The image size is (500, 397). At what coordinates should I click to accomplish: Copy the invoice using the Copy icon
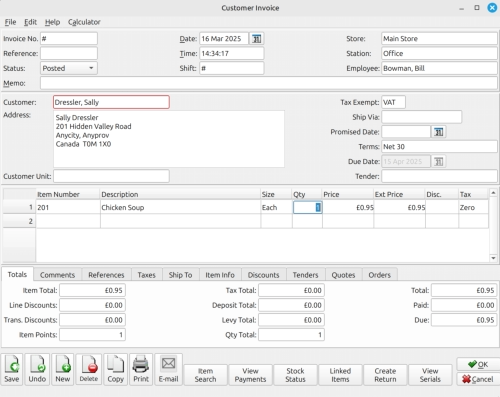[115, 369]
